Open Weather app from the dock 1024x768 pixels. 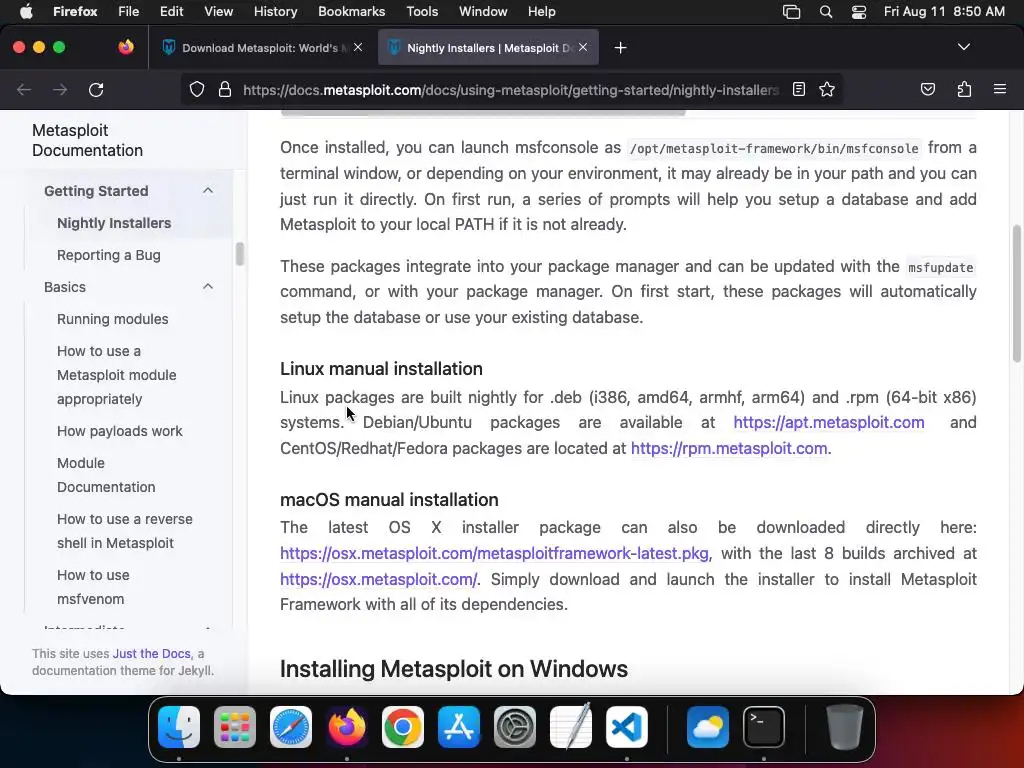click(x=708, y=726)
